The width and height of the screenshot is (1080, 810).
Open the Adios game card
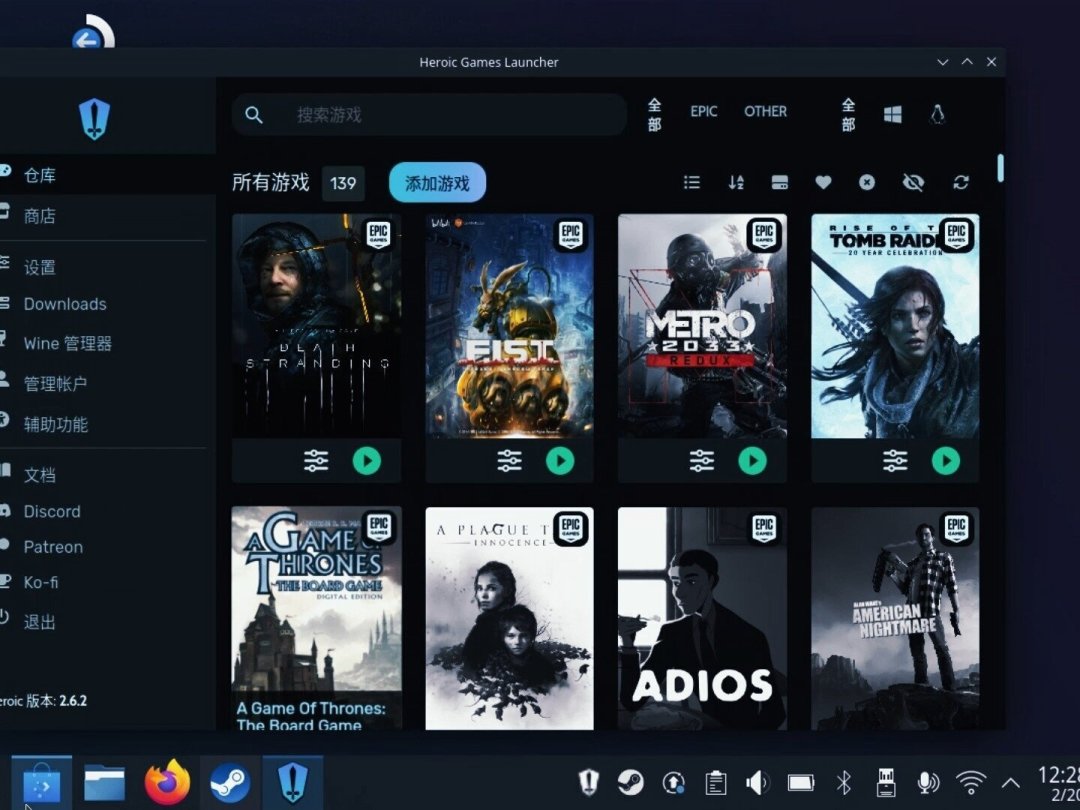tap(702, 618)
